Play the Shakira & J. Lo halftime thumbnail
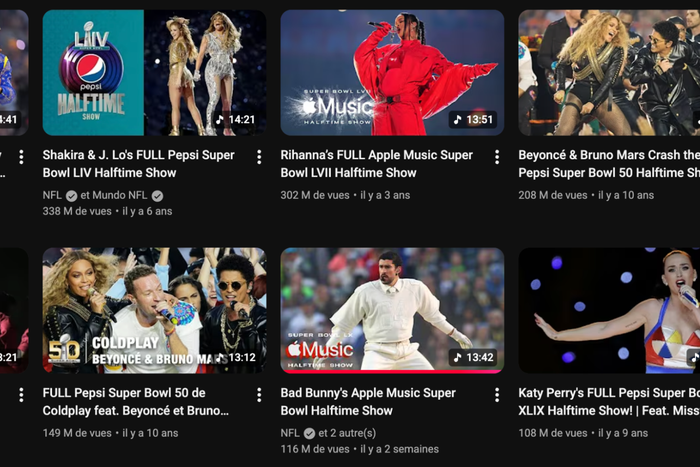700x467 pixels. click(154, 72)
